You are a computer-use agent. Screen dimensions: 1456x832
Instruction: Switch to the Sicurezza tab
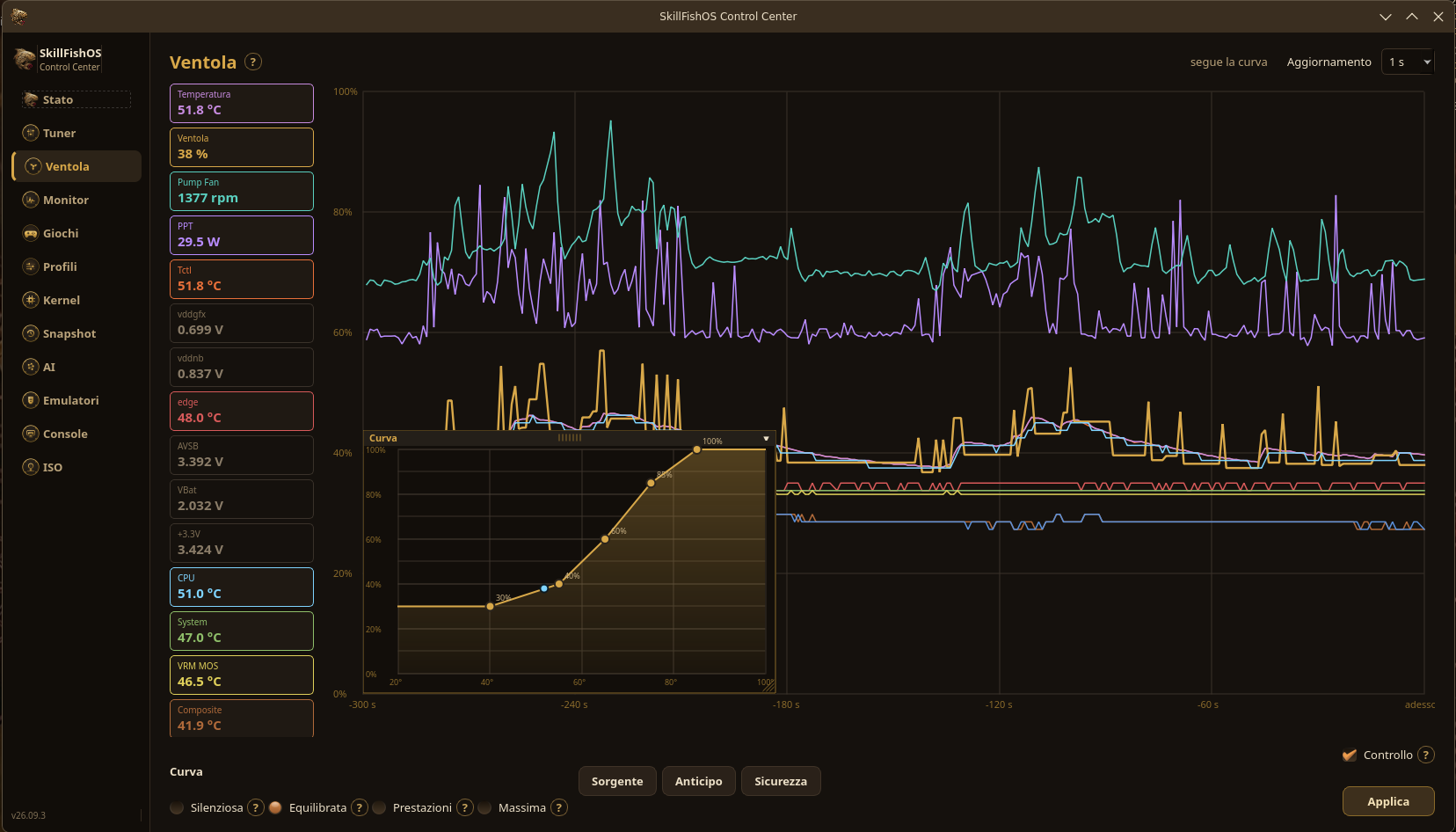pos(781,781)
